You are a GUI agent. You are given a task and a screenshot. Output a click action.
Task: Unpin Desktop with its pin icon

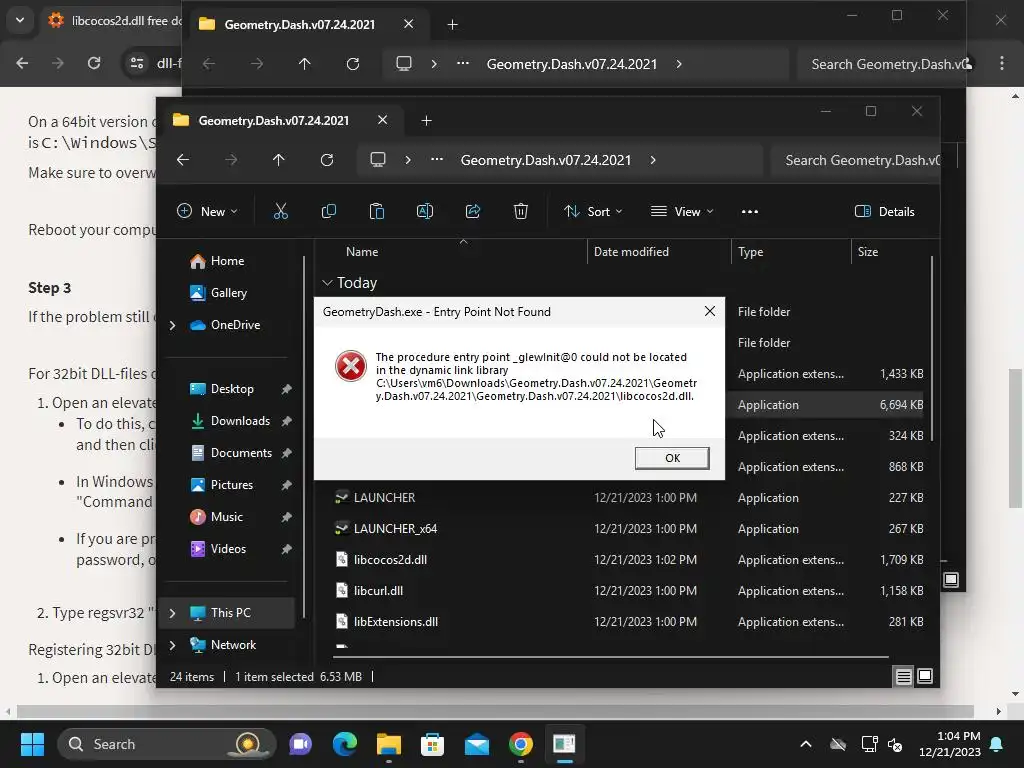tap(286, 389)
